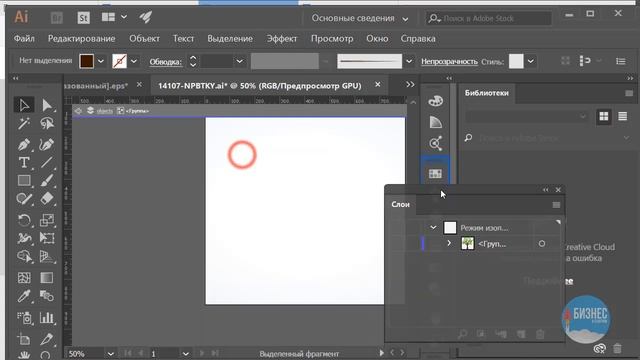Click the <Груп...> layer thumbnail
640x360 pixels.
[467, 243]
